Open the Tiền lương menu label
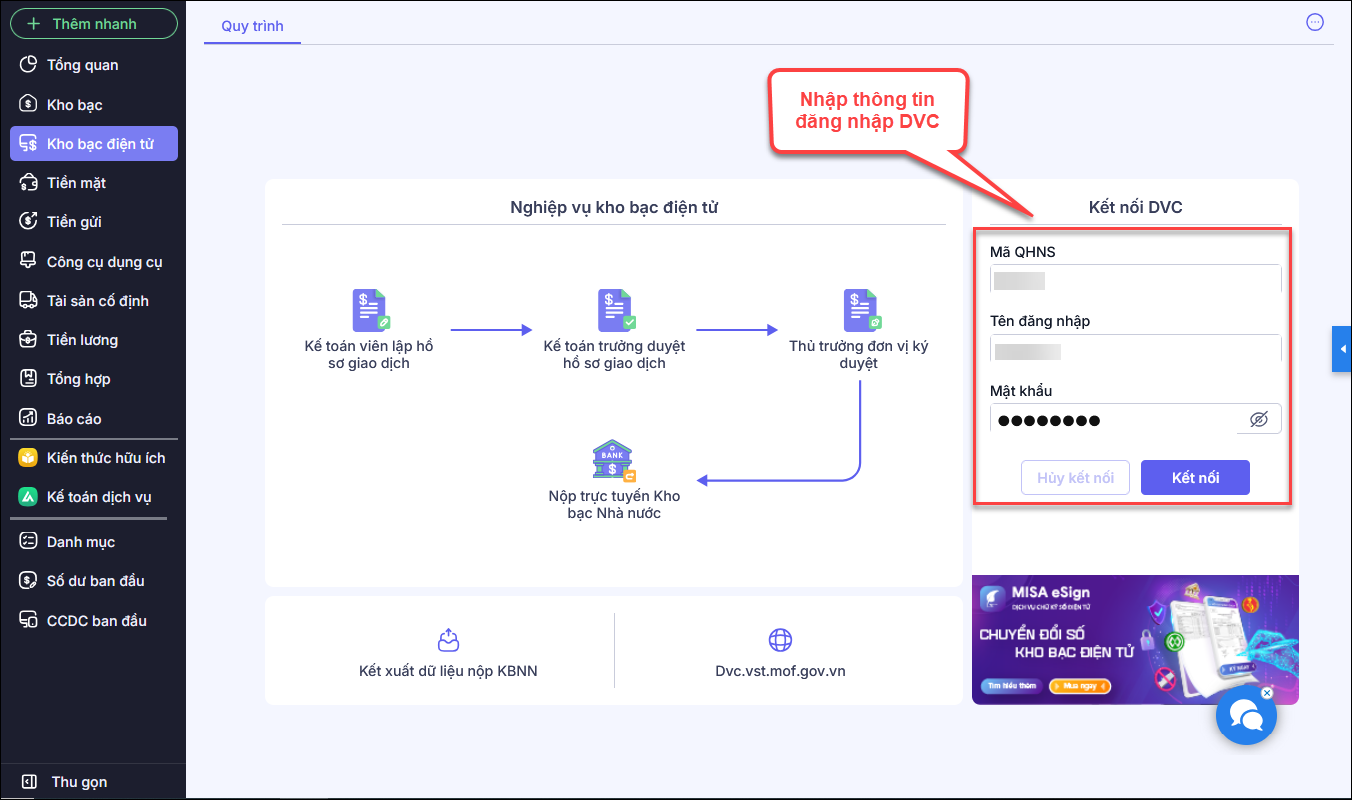This screenshot has height=800, width=1352. click(x=82, y=340)
